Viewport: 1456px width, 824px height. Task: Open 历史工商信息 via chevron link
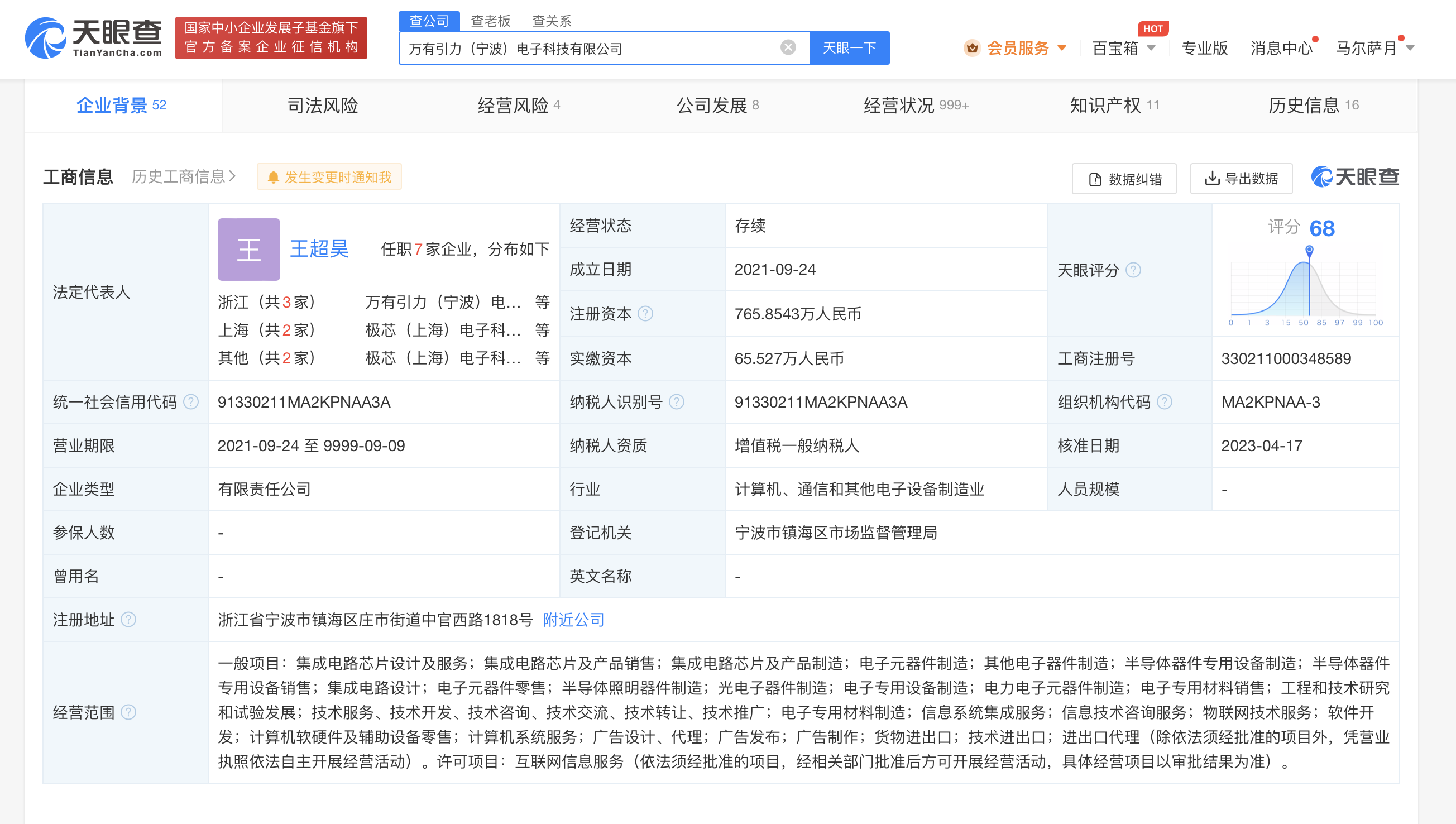(x=183, y=176)
